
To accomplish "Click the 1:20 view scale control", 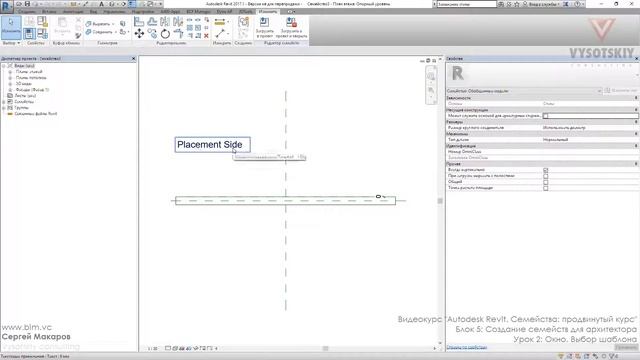I will coord(153,349).
